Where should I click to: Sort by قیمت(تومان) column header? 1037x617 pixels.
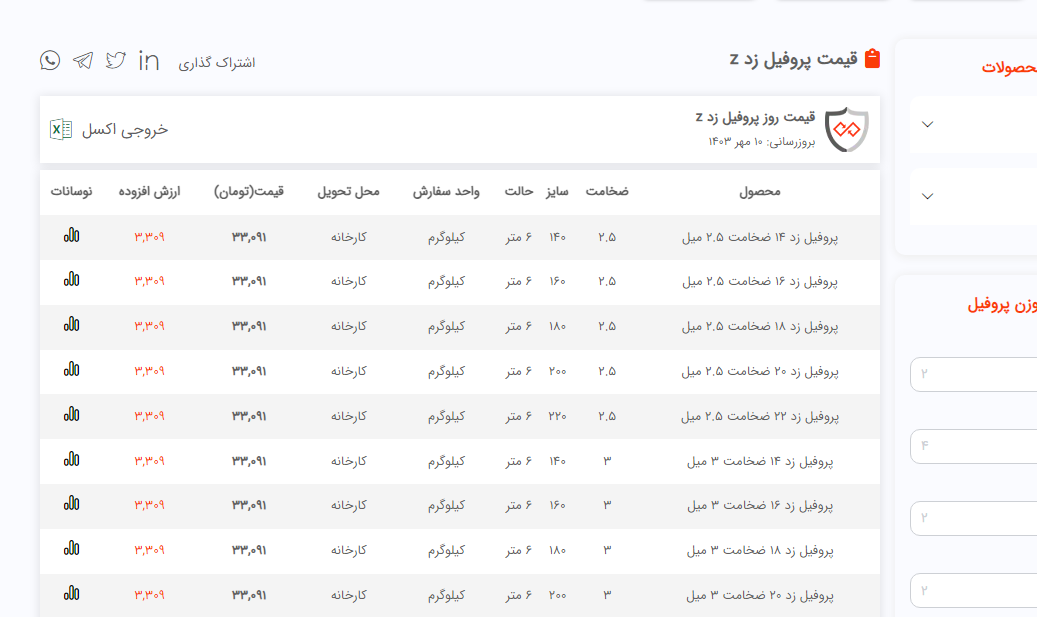click(249, 191)
